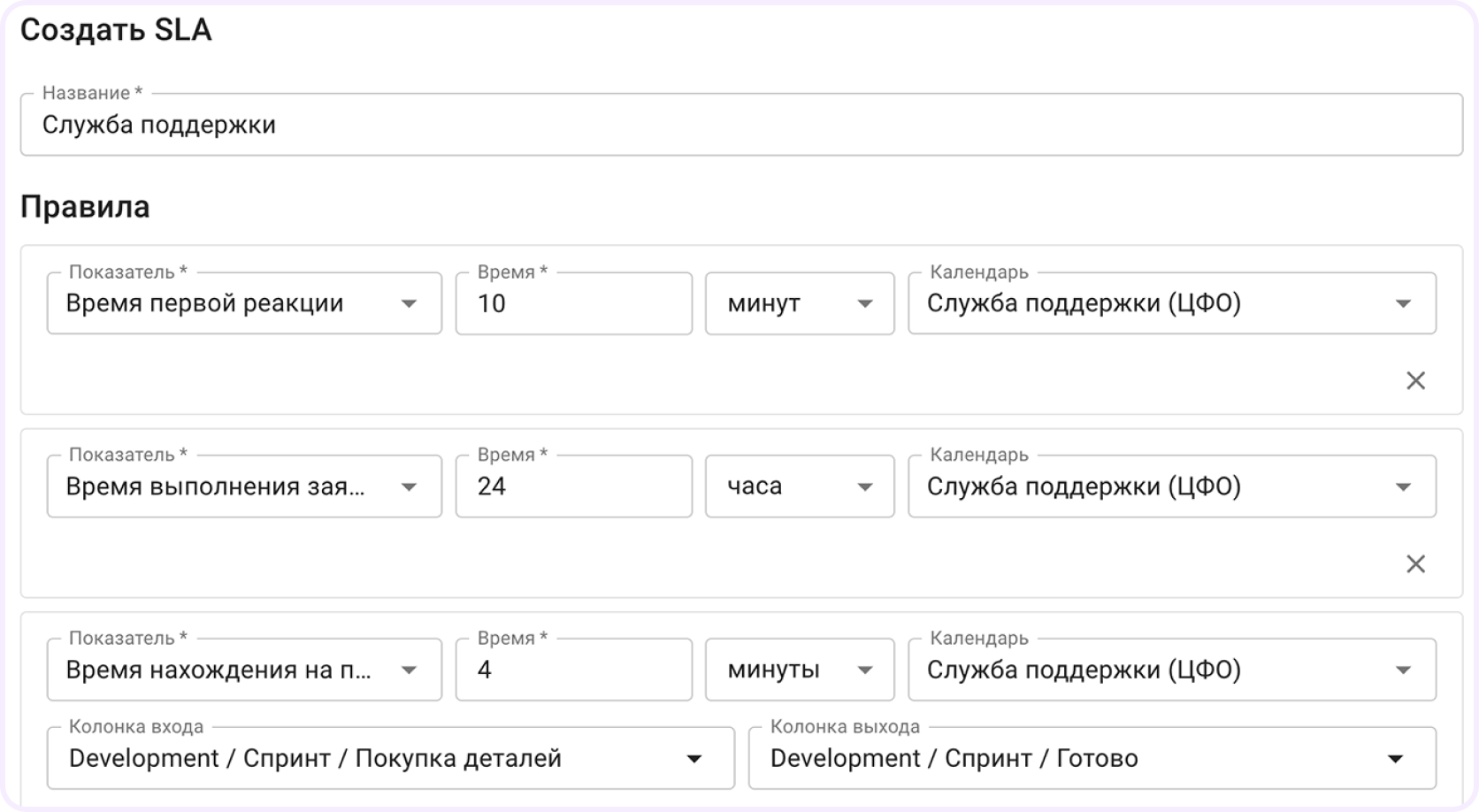Open the 'Время нахождения на п...' indicator dropdown
Screen dimensions: 1479x812
click(243, 670)
